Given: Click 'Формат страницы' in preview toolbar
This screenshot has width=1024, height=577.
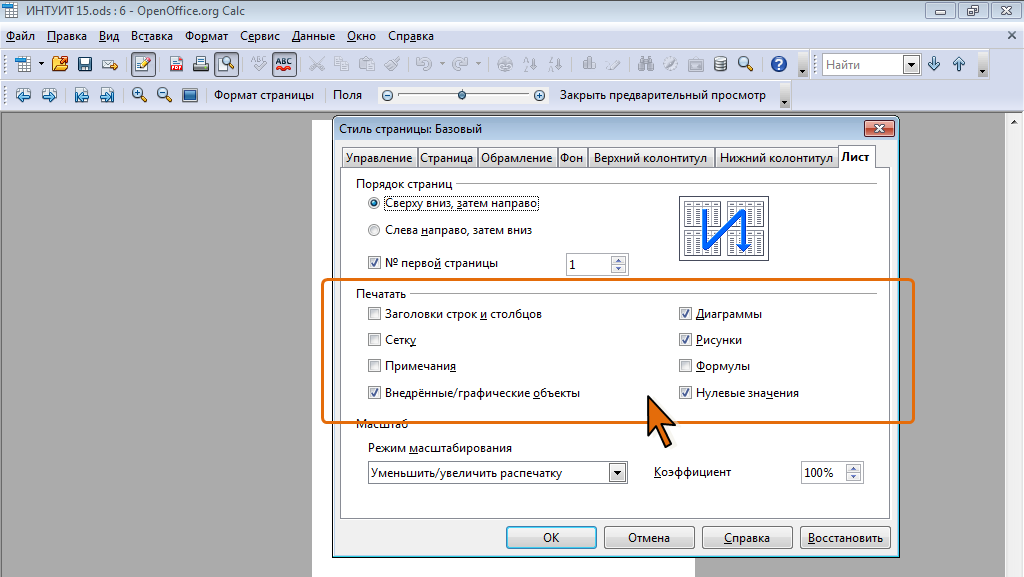Looking at the screenshot, I should 264,95.
